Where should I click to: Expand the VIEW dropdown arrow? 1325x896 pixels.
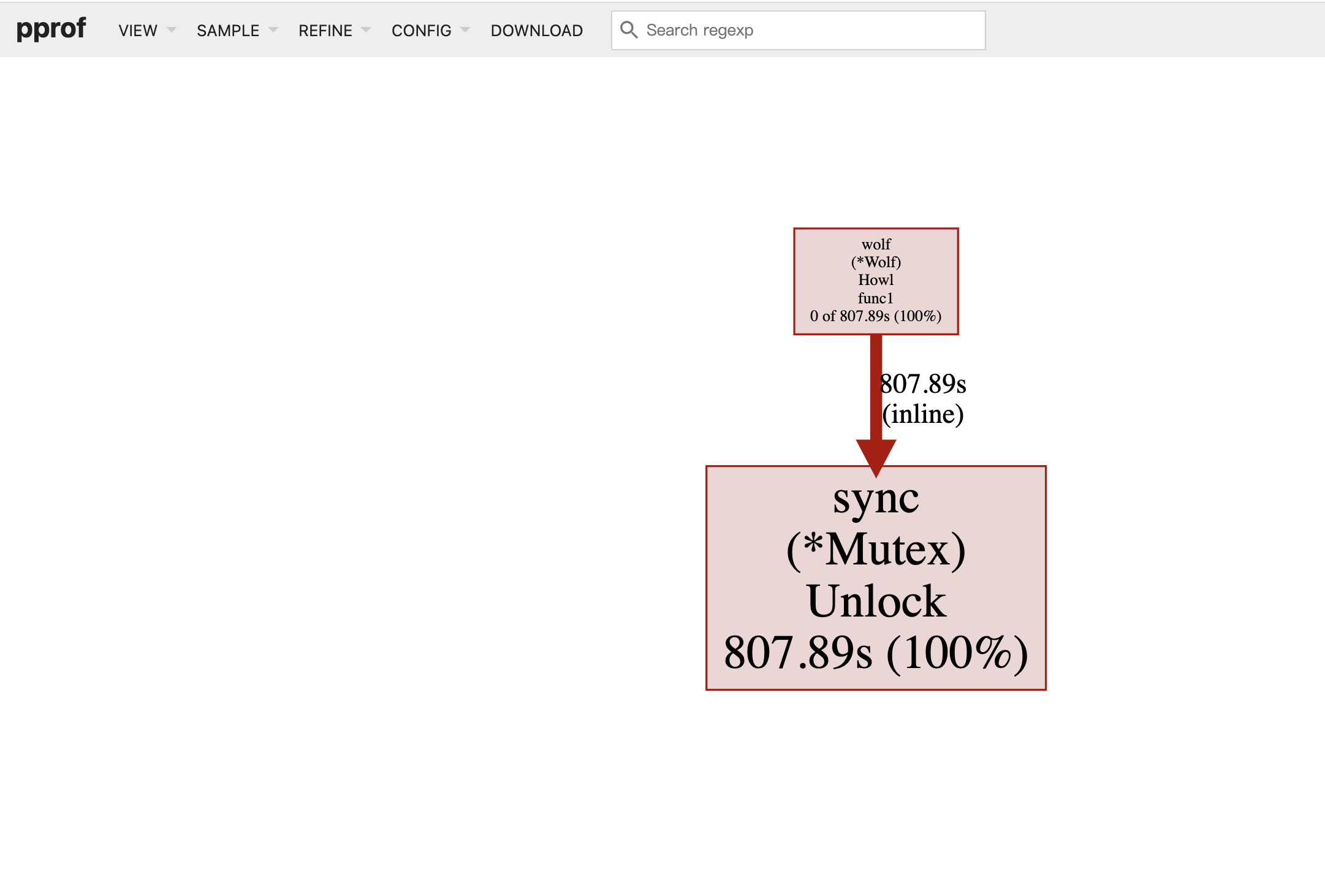click(172, 30)
